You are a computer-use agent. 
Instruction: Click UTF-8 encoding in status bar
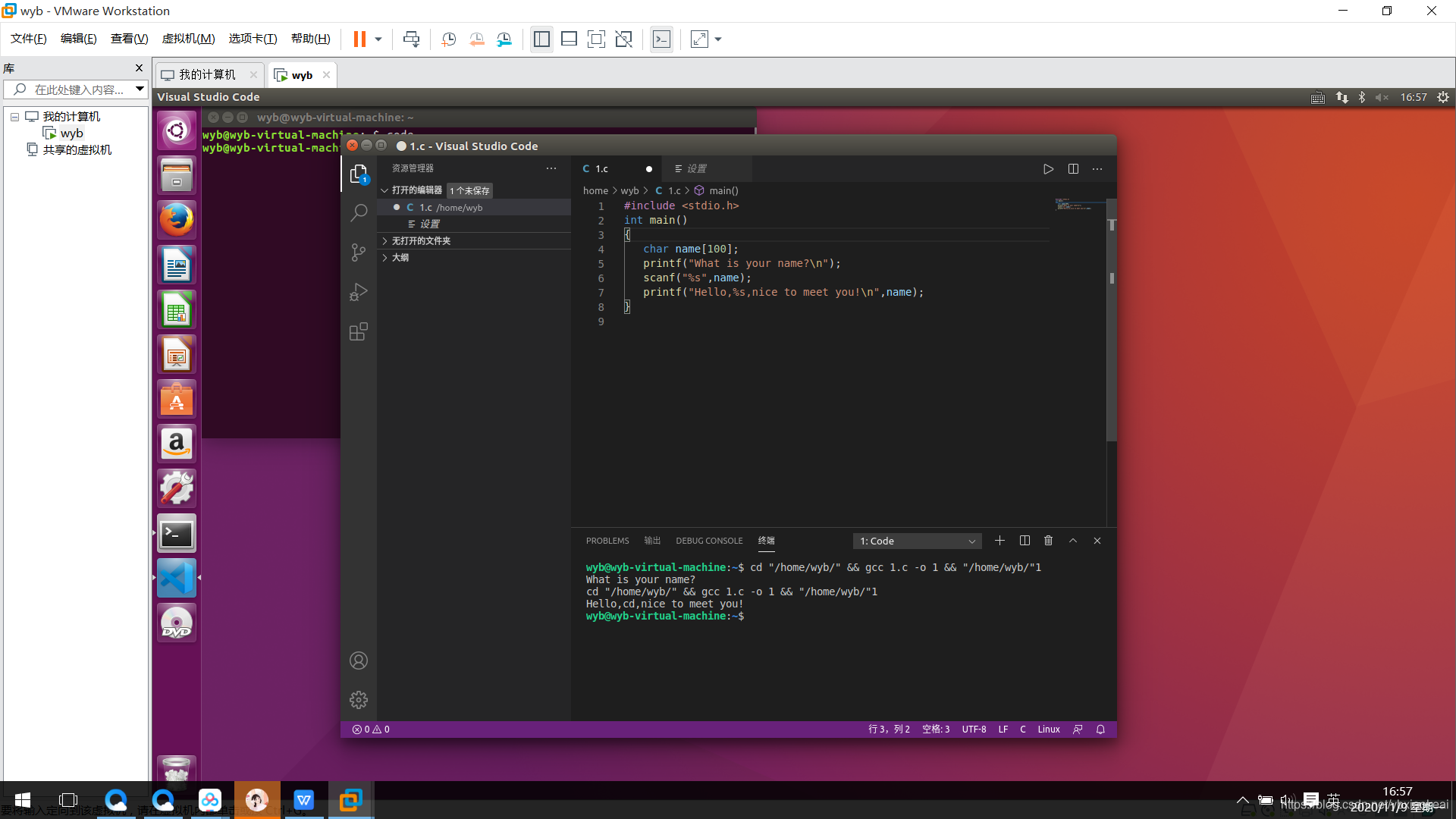point(974,730)
